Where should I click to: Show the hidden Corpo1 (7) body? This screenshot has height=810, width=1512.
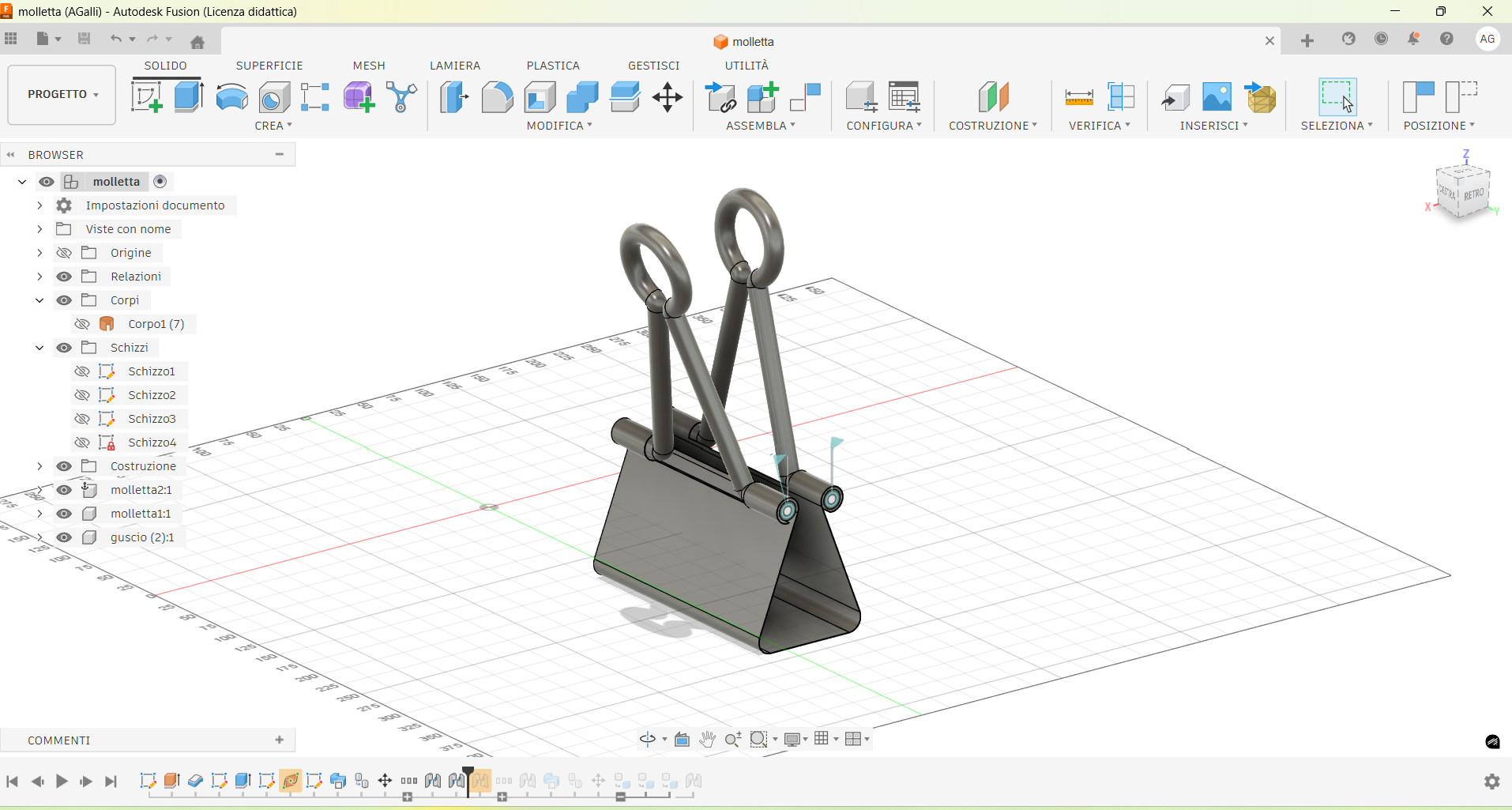(x=82, y=324)
